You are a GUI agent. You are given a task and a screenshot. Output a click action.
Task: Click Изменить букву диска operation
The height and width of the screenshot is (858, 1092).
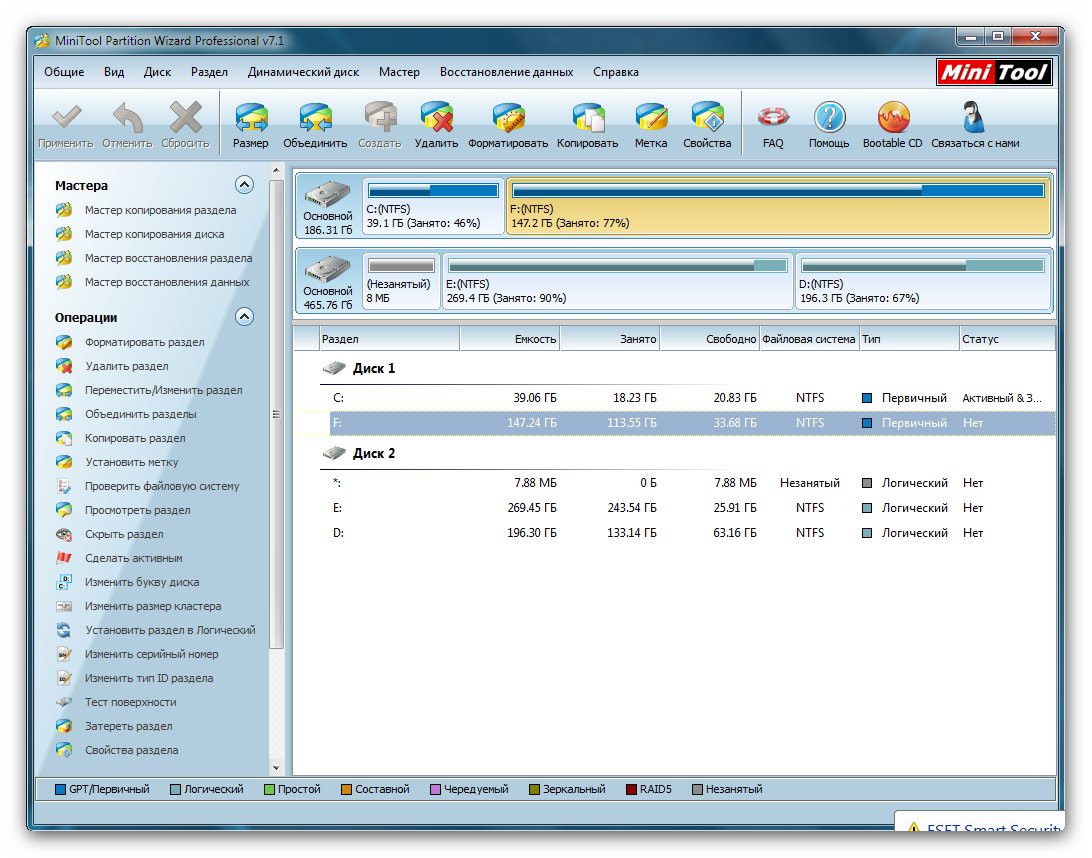coord(141,582)
